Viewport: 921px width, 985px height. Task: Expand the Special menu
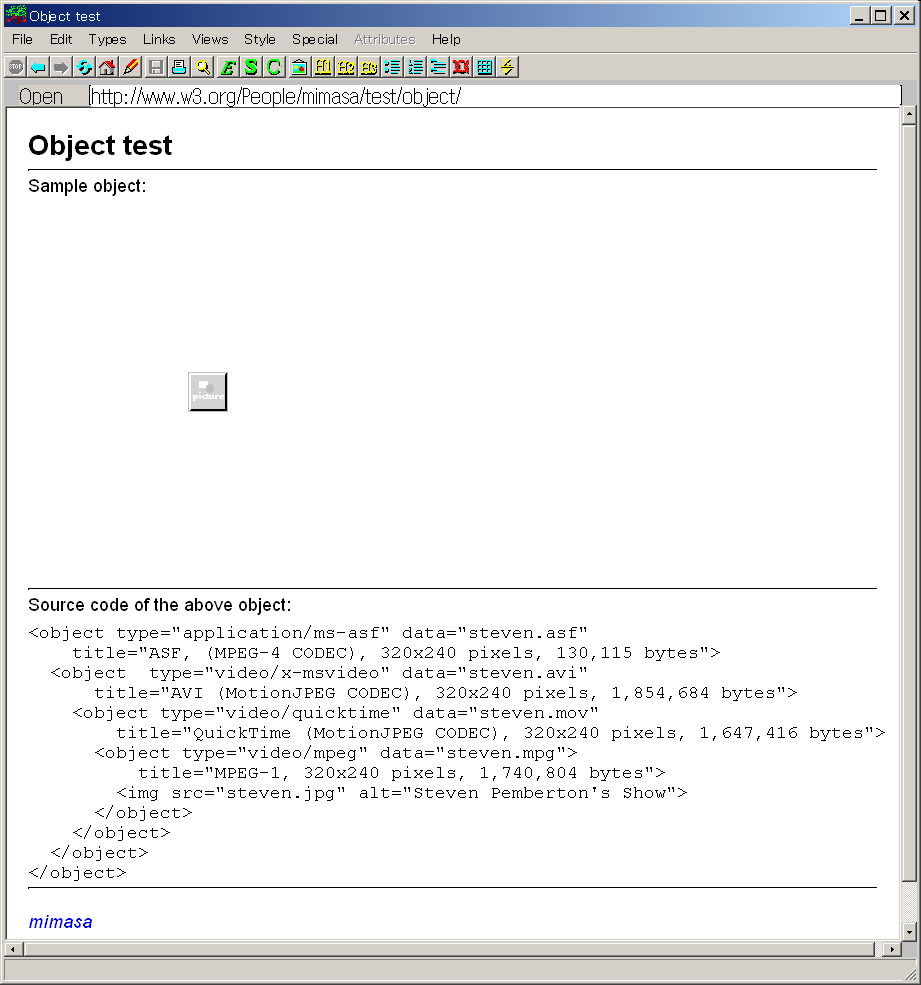click(314, 39)
